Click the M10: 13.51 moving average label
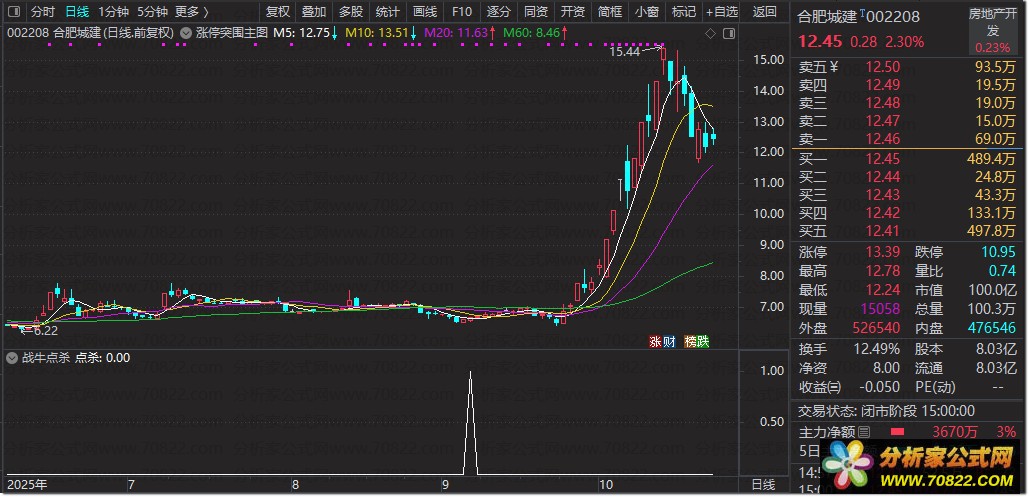 pyautogui.click(x=382, y=32)
